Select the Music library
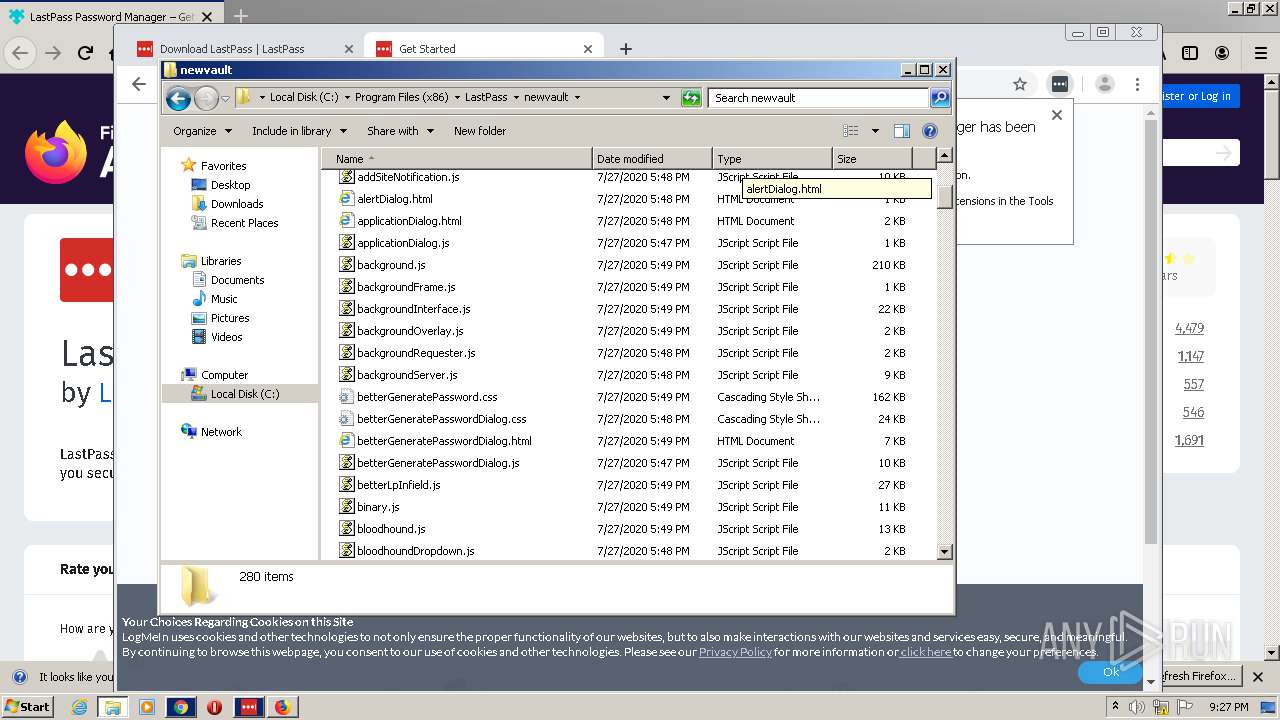The width and height of the screenshot is (1280, 720). 224,299
